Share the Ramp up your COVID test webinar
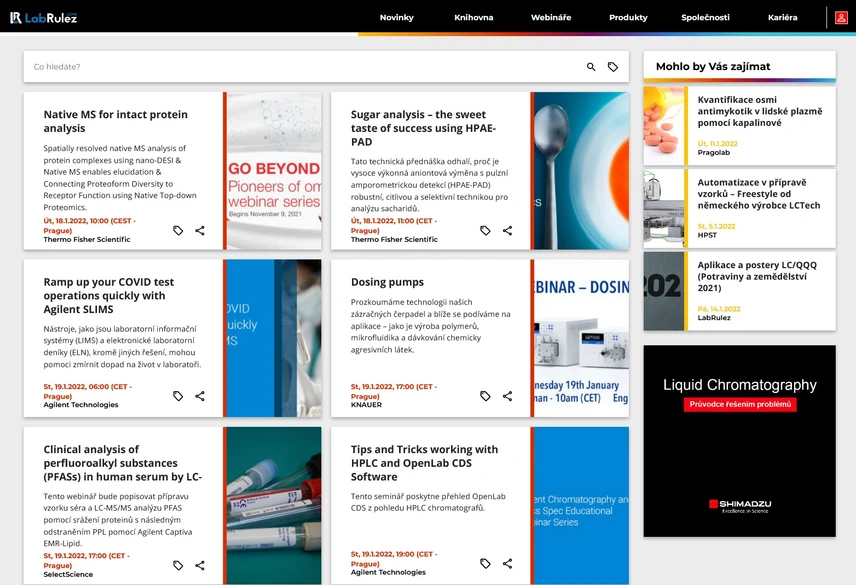The width and height of the screenshot is (856, 585). 200,396
